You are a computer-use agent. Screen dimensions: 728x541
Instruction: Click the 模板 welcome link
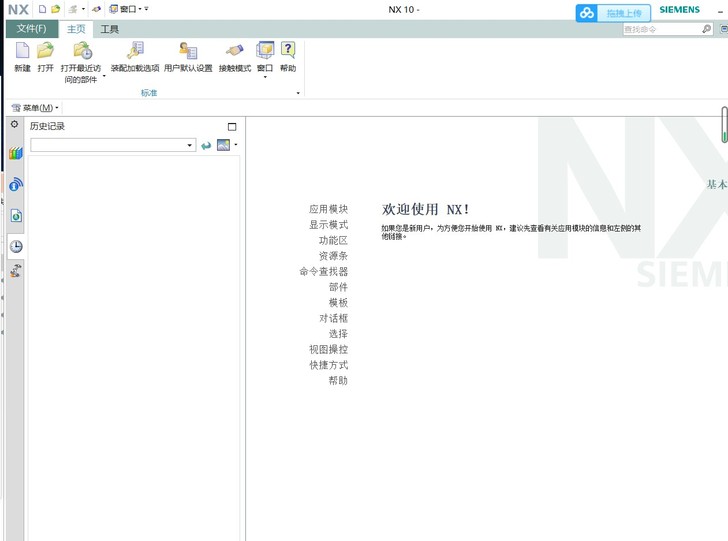pos(338,303)
